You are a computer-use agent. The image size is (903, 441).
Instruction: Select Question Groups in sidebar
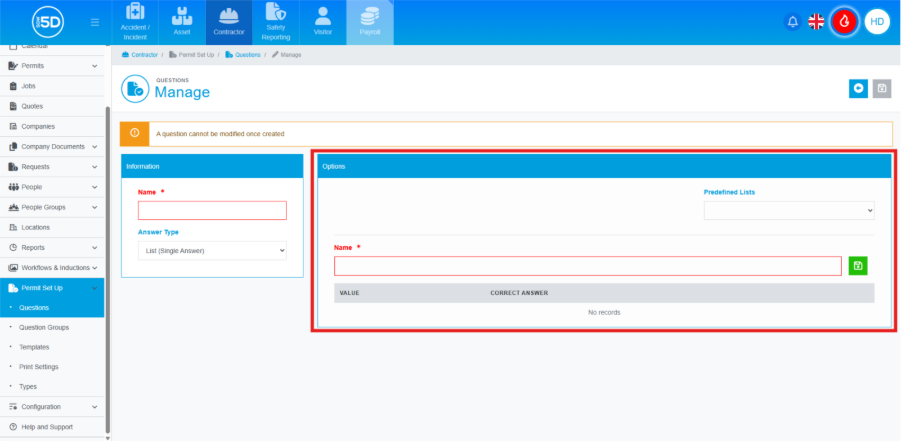(x=44, y=327)
